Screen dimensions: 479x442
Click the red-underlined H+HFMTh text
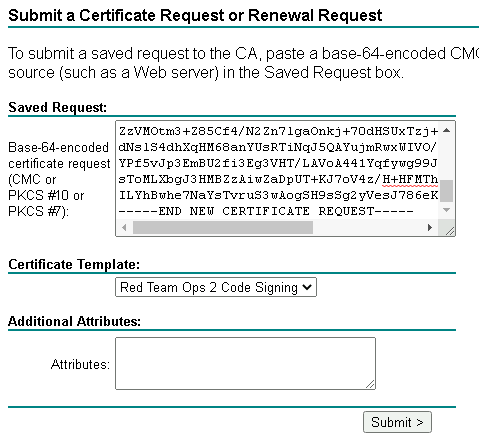(x=410, y=179)
